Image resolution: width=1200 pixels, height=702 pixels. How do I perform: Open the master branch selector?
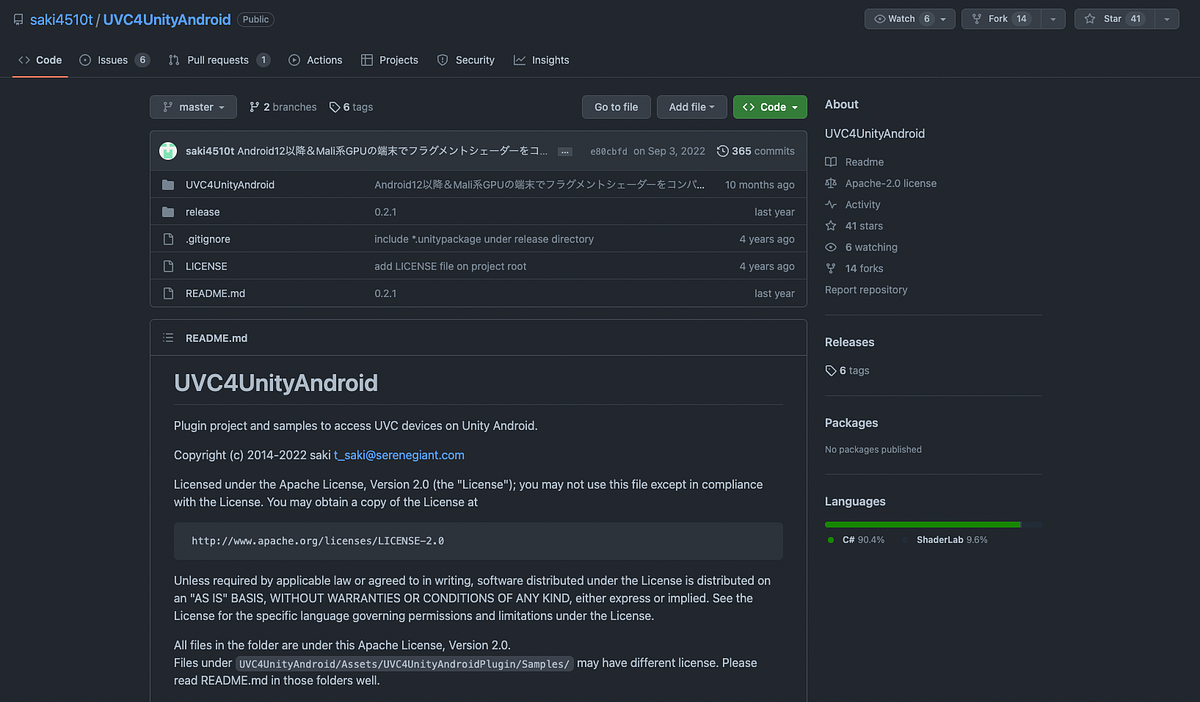(x=193, y=107)
